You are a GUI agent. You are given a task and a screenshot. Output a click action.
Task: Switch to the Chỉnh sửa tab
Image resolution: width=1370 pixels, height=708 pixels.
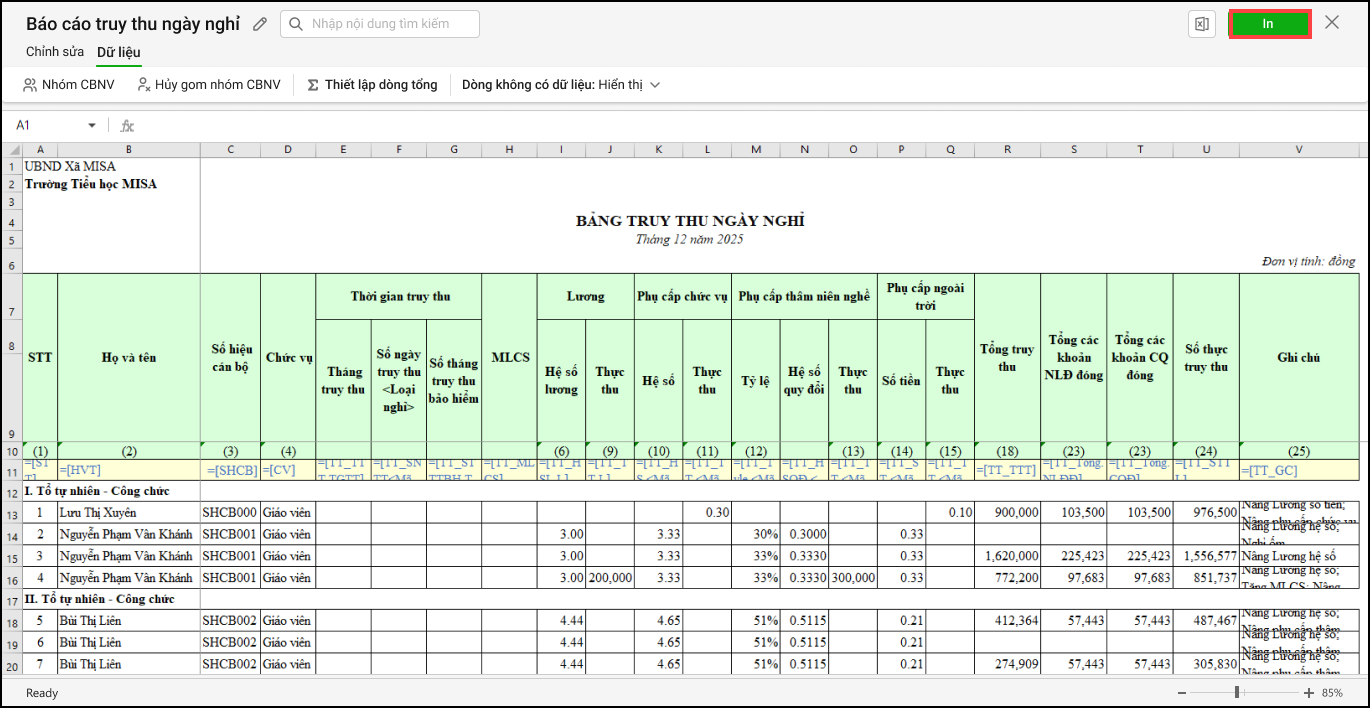coord(55,52)
